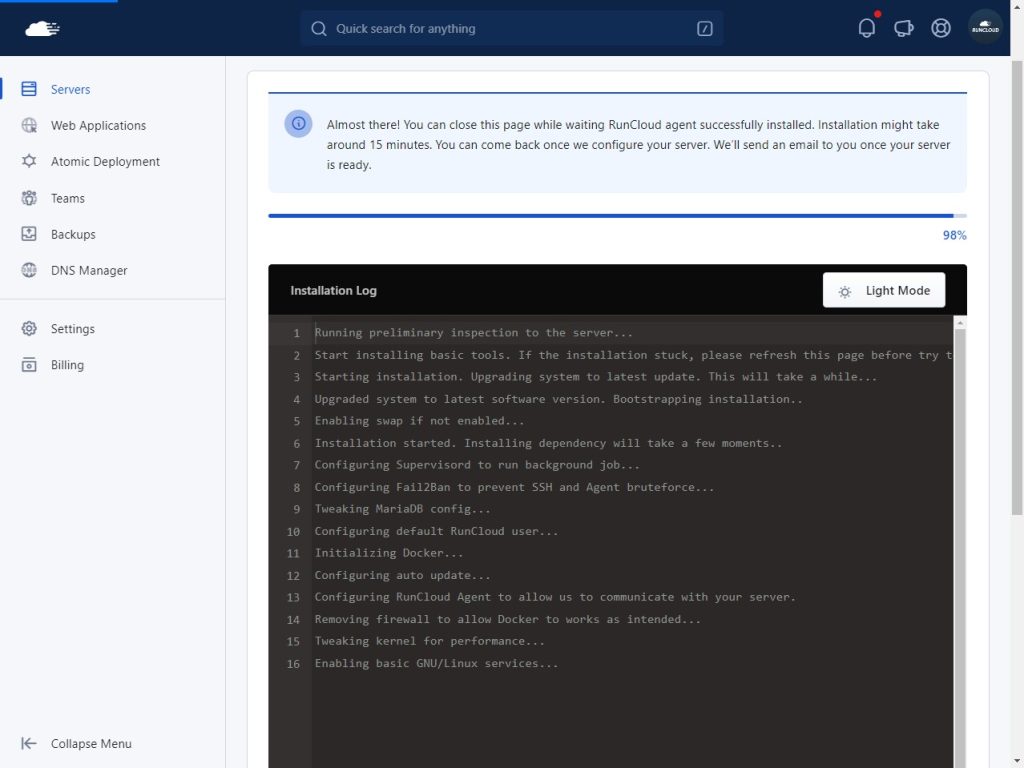Viewport: 1024px width, 768px height.
Task: Click the Atomic Deployment icon
Action: 29,161
